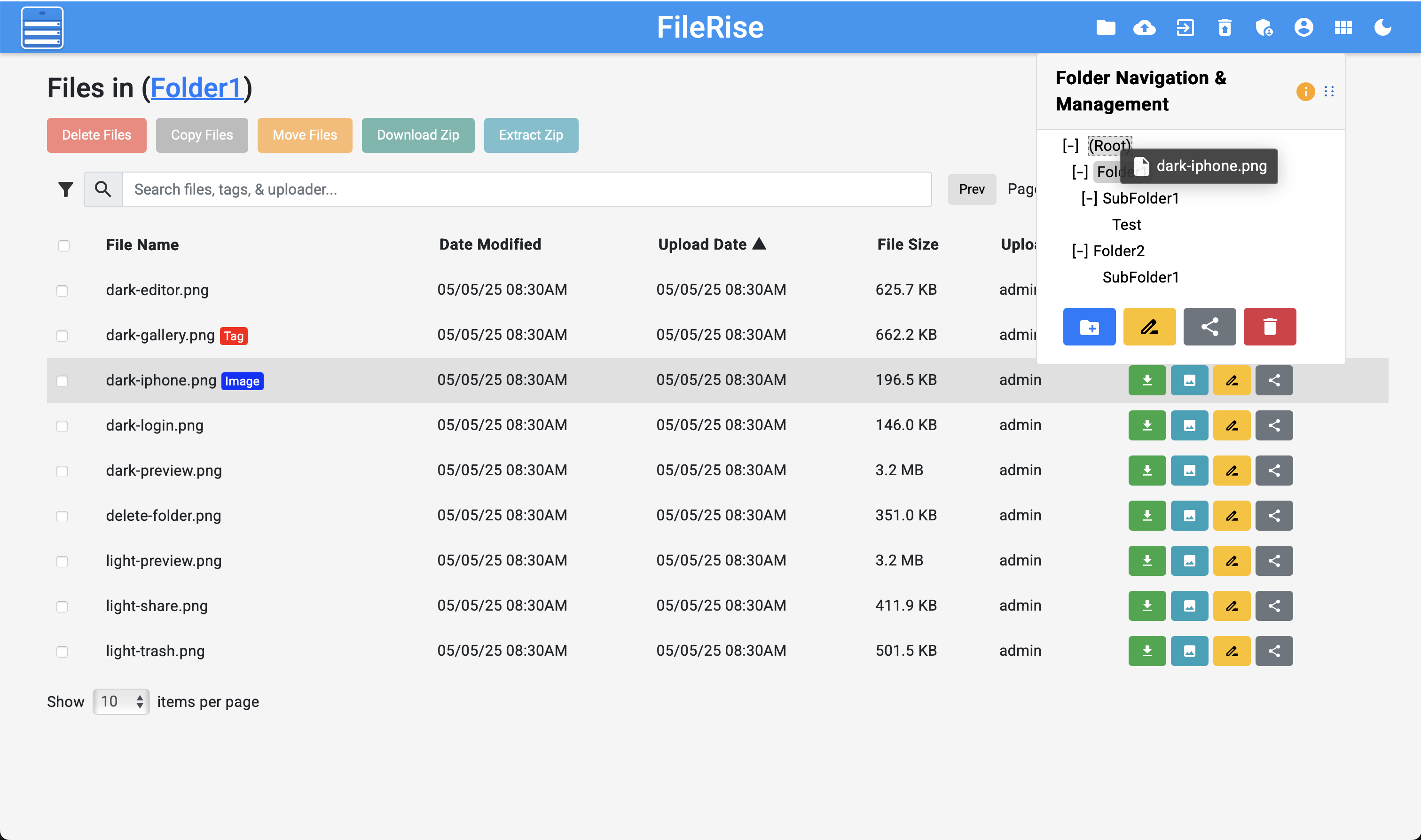
Task: Select the dark-gallery.png row checkbox
Action: pos(62,336)
